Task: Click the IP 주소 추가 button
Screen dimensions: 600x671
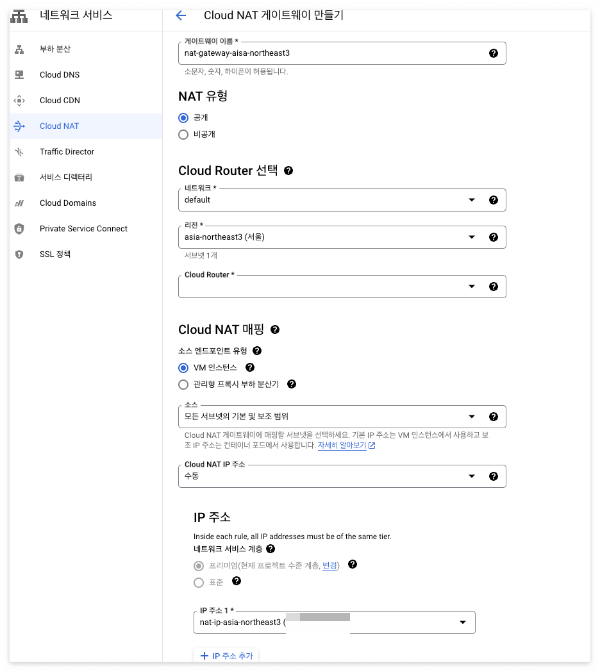Action: (226, 656)
